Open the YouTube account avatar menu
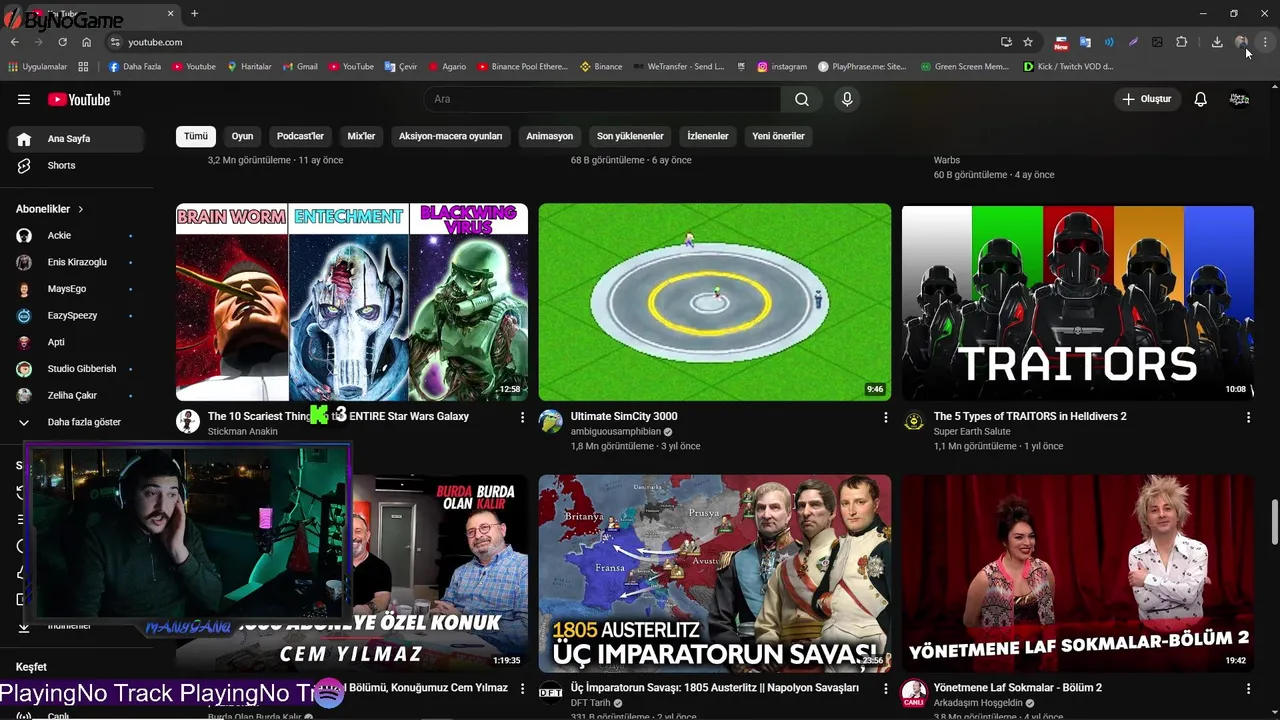Screen dimensions: 1280x720 tap(1240, 99)
